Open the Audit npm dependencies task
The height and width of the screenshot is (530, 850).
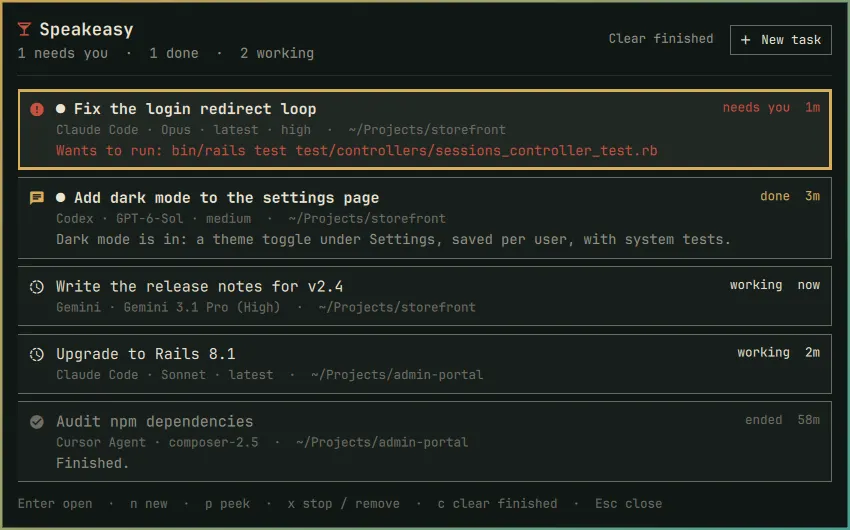[424, 441]
